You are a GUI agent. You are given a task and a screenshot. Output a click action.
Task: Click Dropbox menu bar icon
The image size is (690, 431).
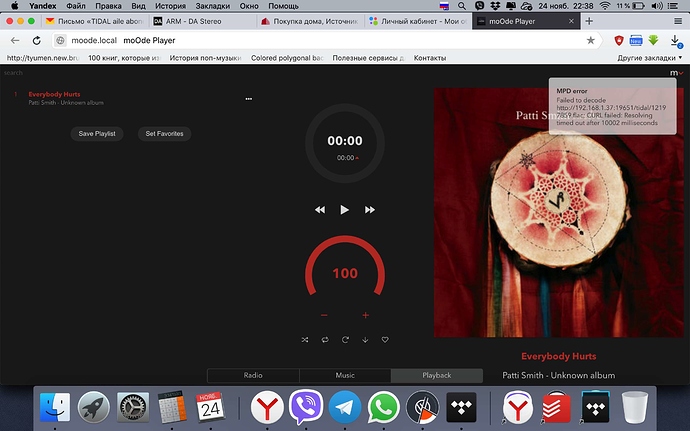pos(495,6)
